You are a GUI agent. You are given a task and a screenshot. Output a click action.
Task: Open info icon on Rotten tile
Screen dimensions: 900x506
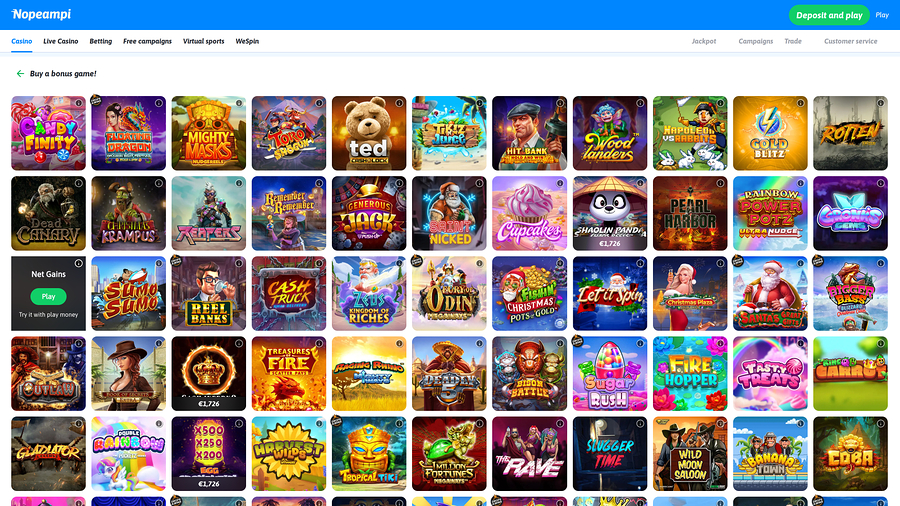point(880,103)
